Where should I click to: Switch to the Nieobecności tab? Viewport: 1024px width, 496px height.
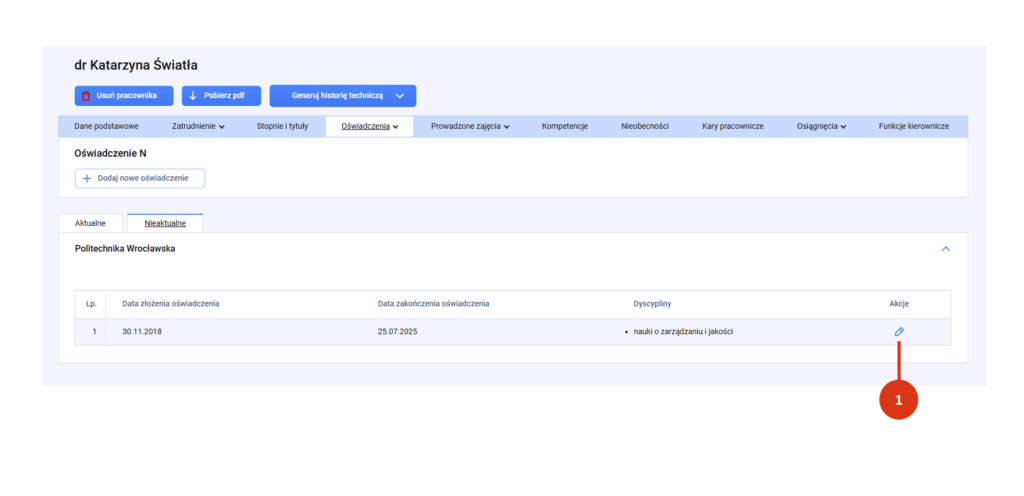pos(645,126)
